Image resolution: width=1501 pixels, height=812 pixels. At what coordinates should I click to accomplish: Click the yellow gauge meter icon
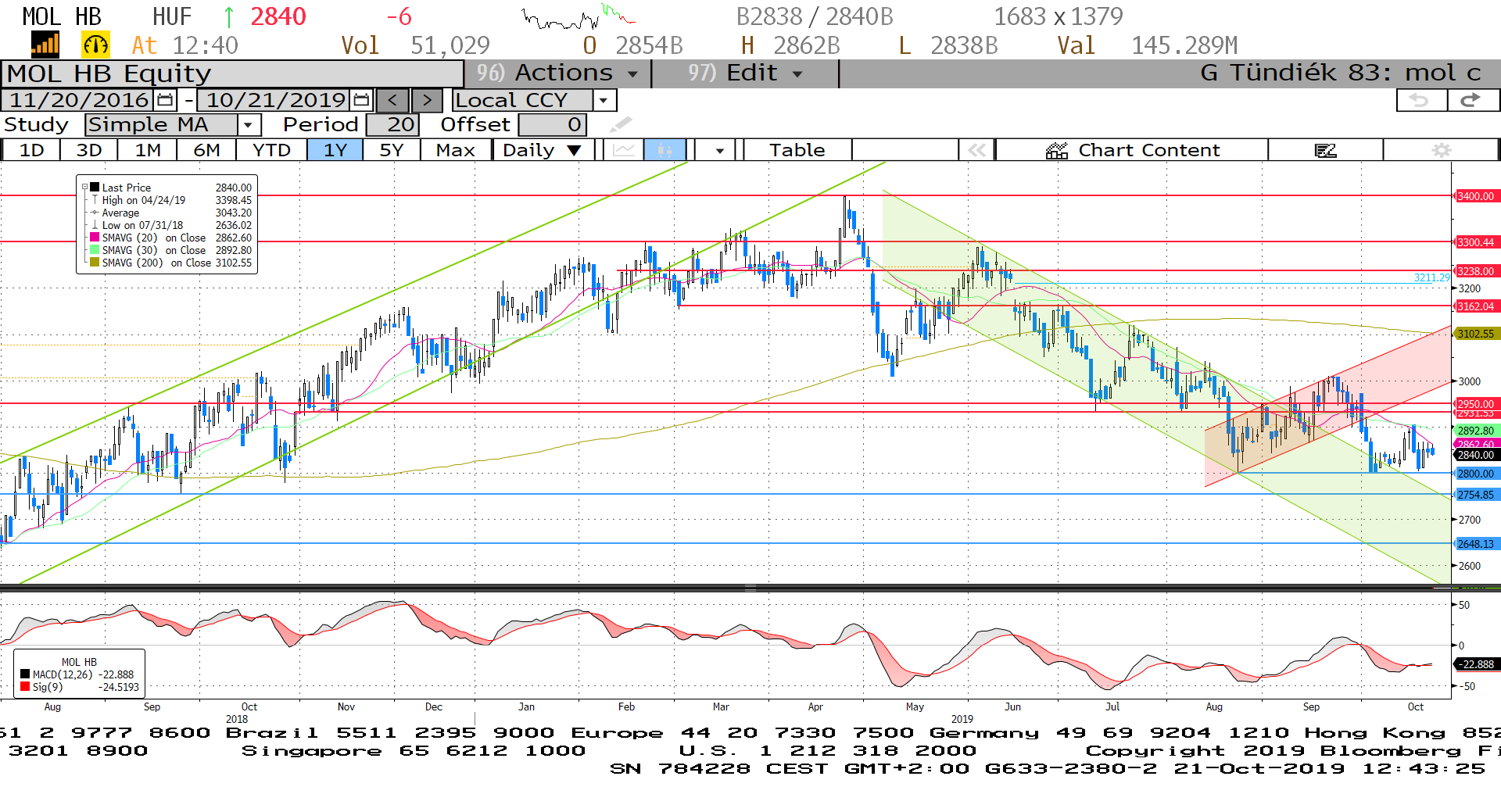(x=95, y=45)
